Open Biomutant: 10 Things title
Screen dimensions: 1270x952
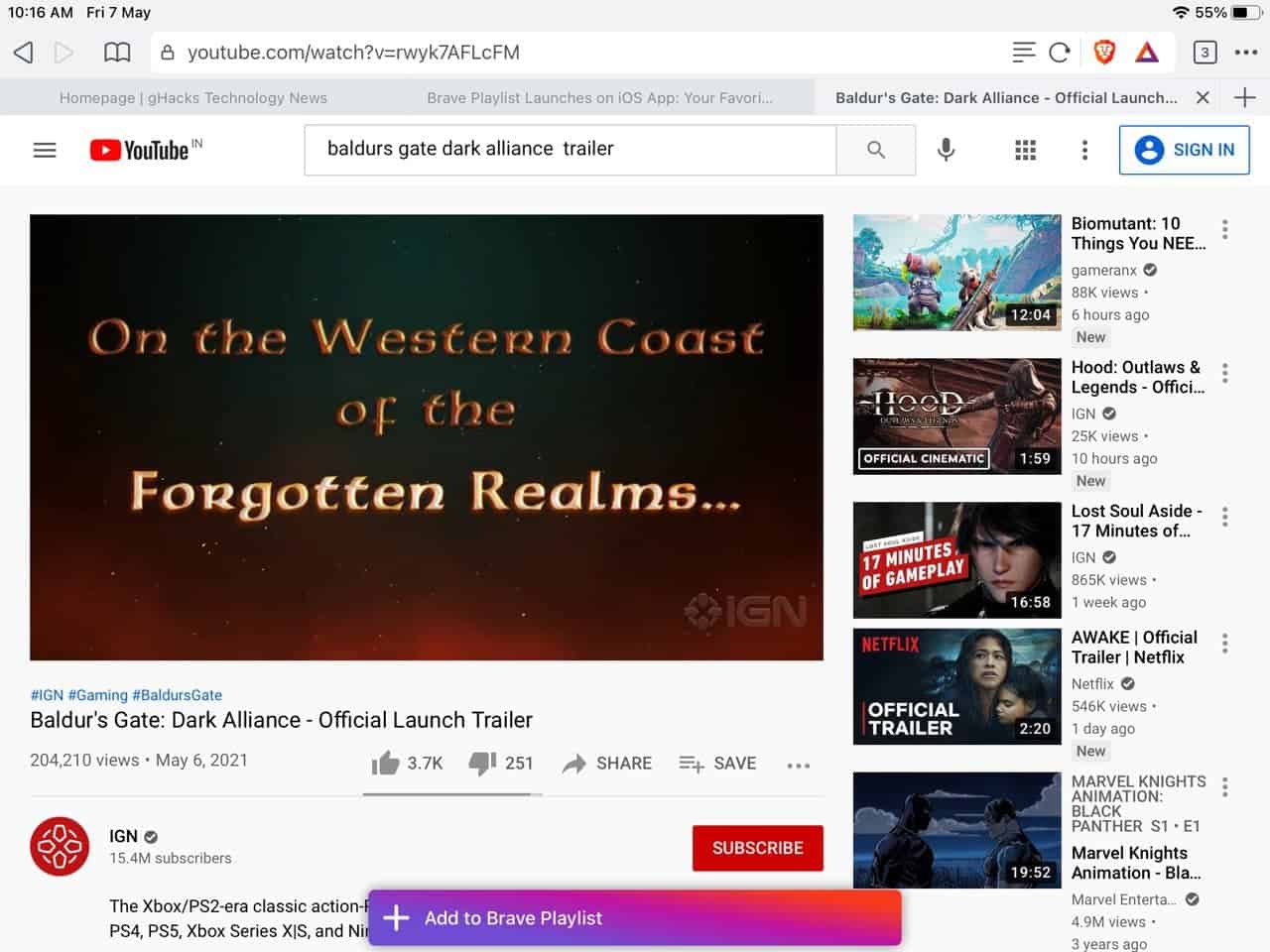(1139, 233)
